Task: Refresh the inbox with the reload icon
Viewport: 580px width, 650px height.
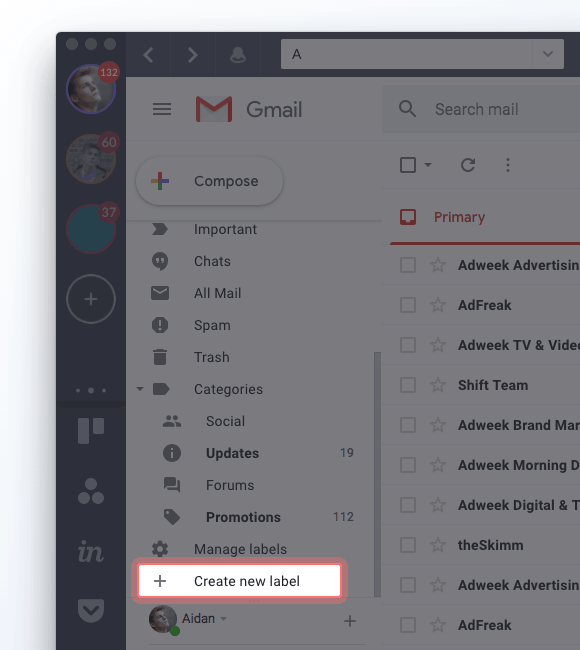Action: [468, 165]
